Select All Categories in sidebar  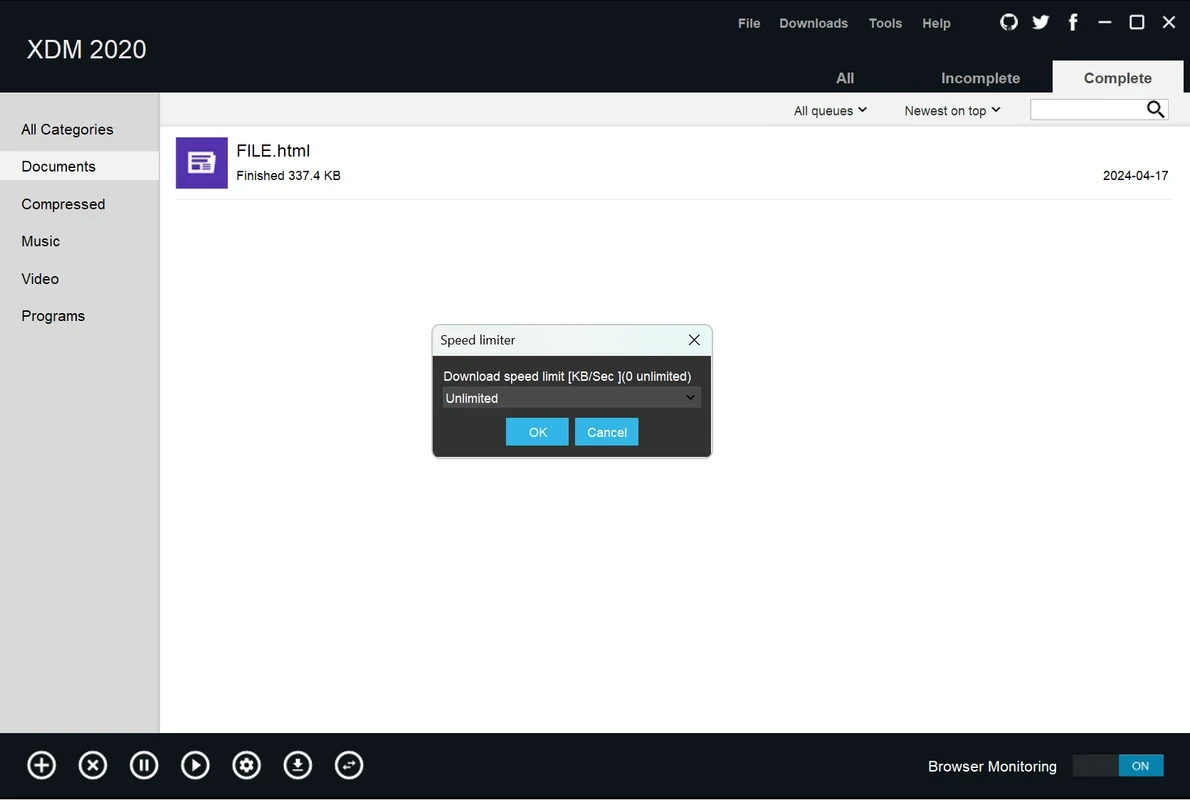tap(80, 130)
